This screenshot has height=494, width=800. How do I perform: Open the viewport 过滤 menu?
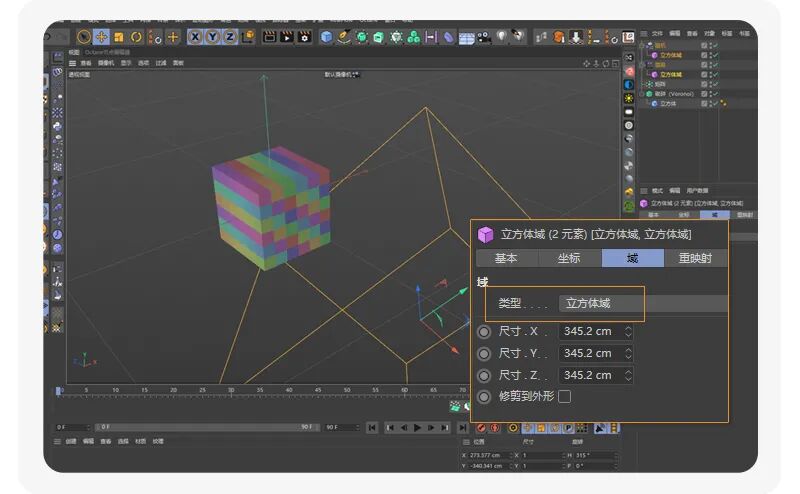(161, 63)
